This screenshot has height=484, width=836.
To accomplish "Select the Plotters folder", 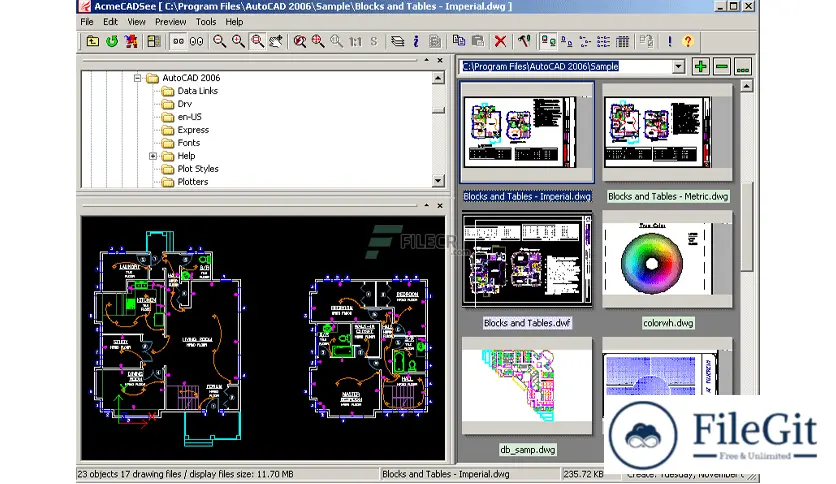I will 192,182.
